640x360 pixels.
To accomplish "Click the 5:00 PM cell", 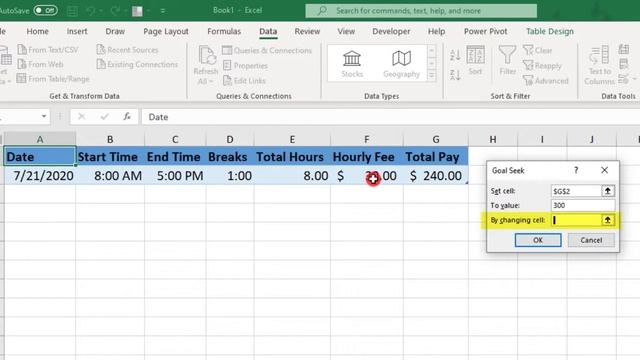I will (175, 176).
